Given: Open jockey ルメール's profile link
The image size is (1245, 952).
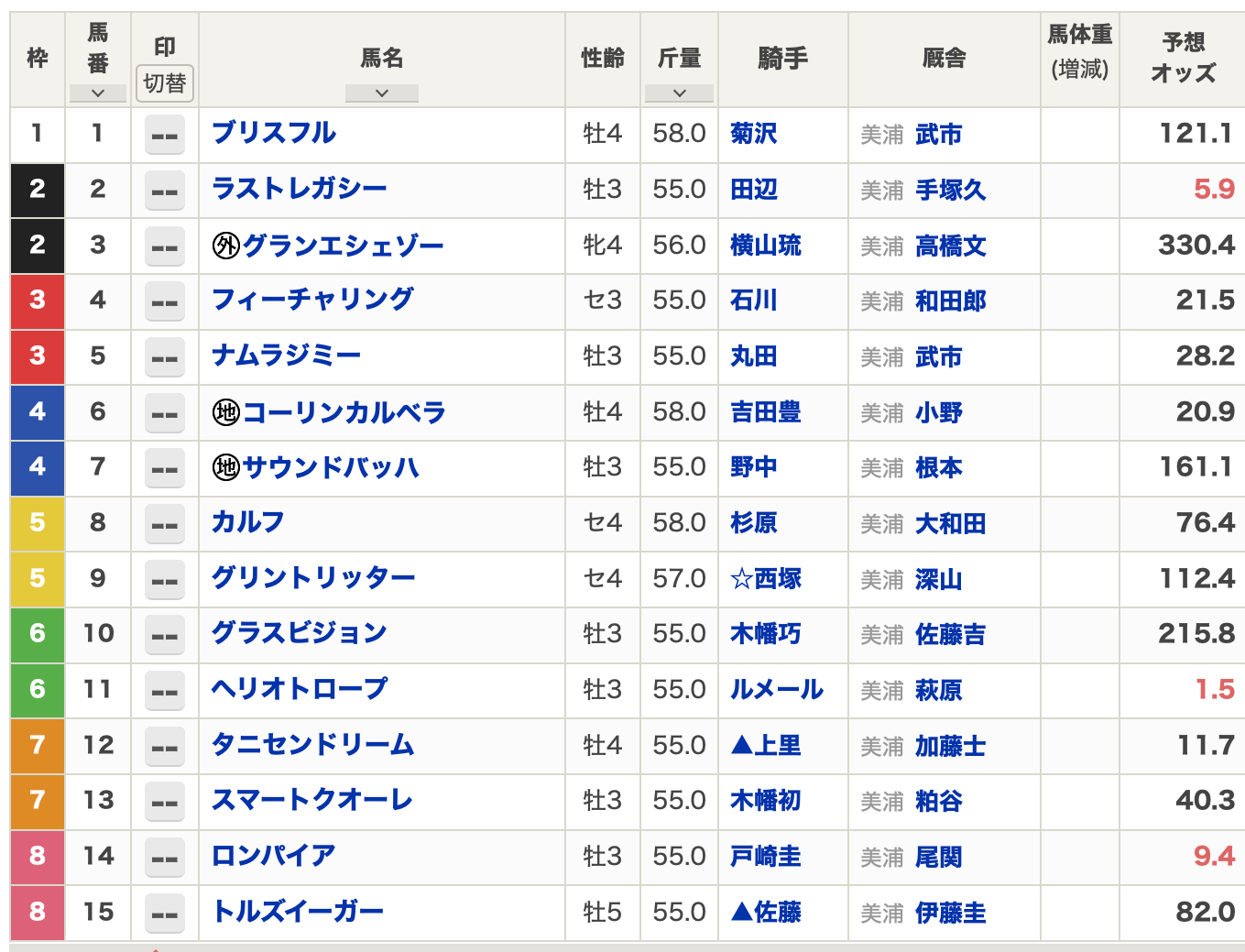Looking at the screenshot, I should pyautogui.click(x=776, y=690).
